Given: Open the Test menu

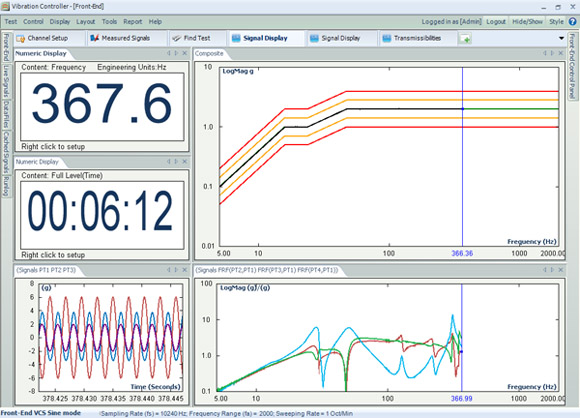Looking at the screenshot, I should [10, 21].
